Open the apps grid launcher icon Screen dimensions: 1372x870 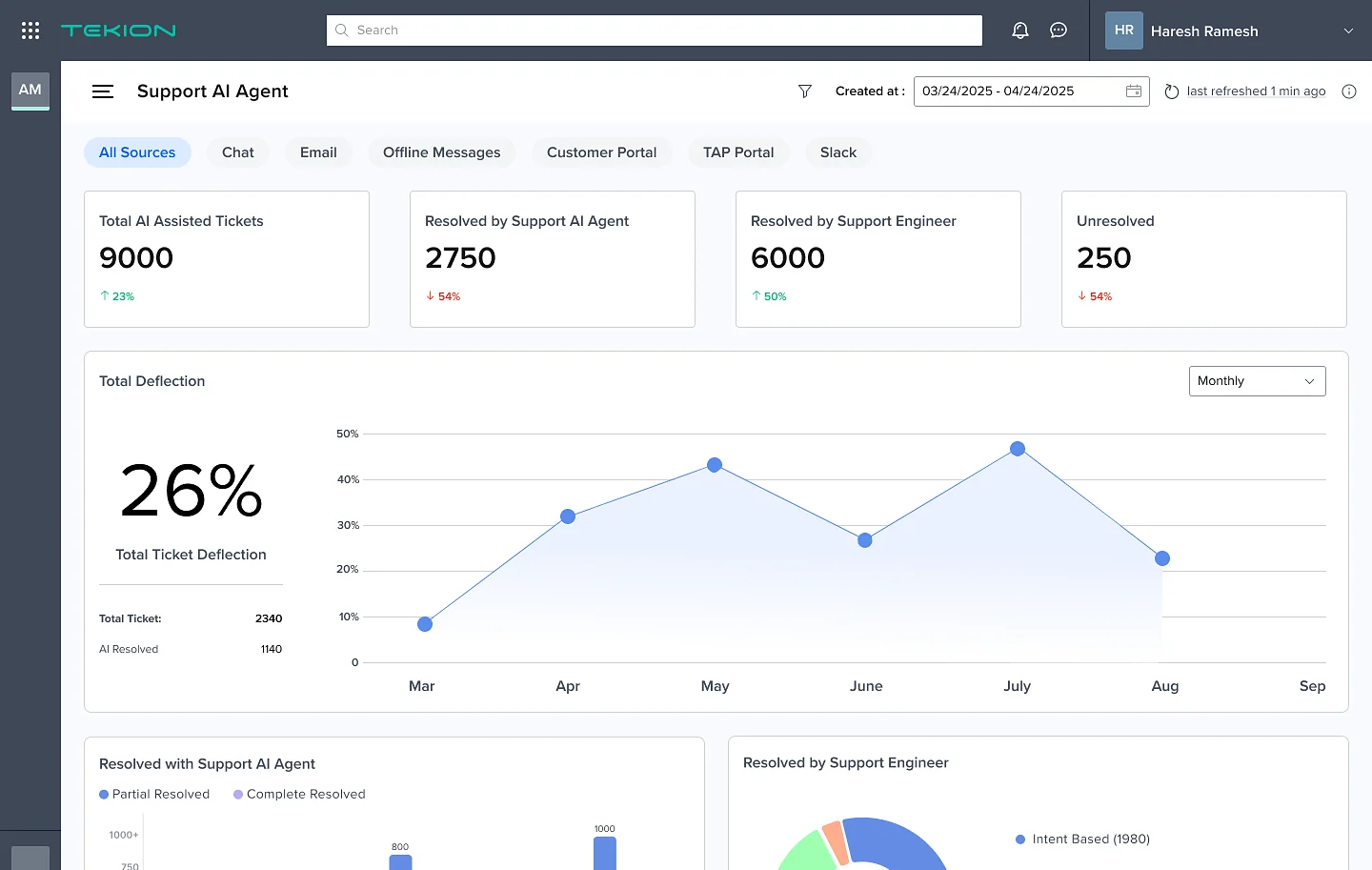tap(30, 30)
